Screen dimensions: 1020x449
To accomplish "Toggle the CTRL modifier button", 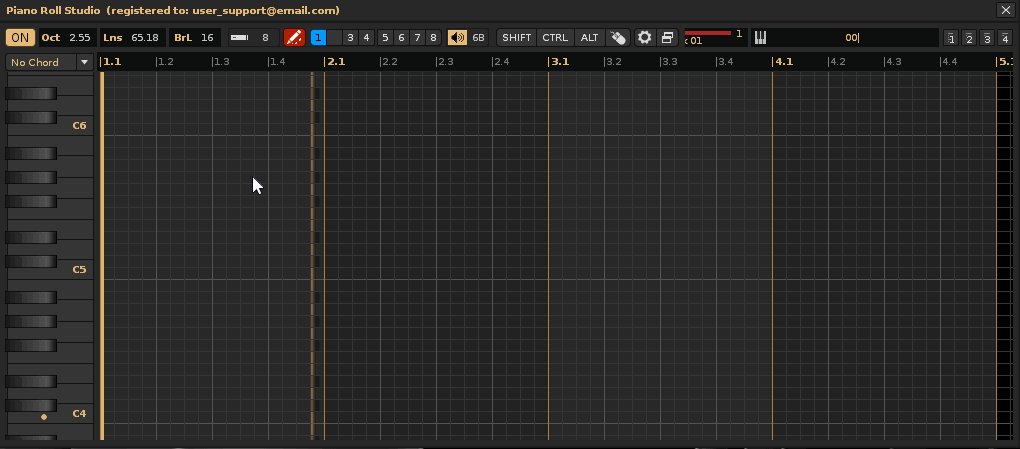I will click(555, 38).
